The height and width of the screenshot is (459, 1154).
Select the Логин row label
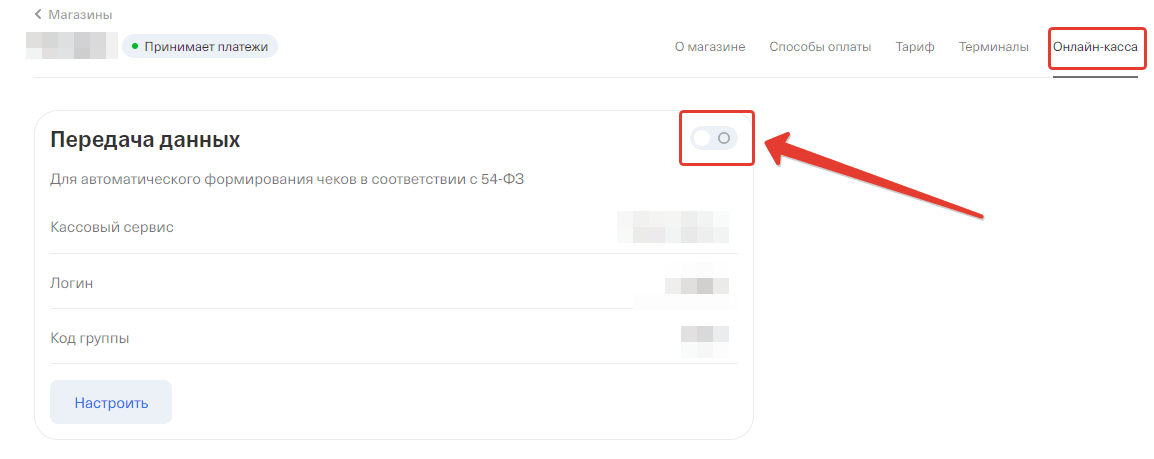point(71,283)
